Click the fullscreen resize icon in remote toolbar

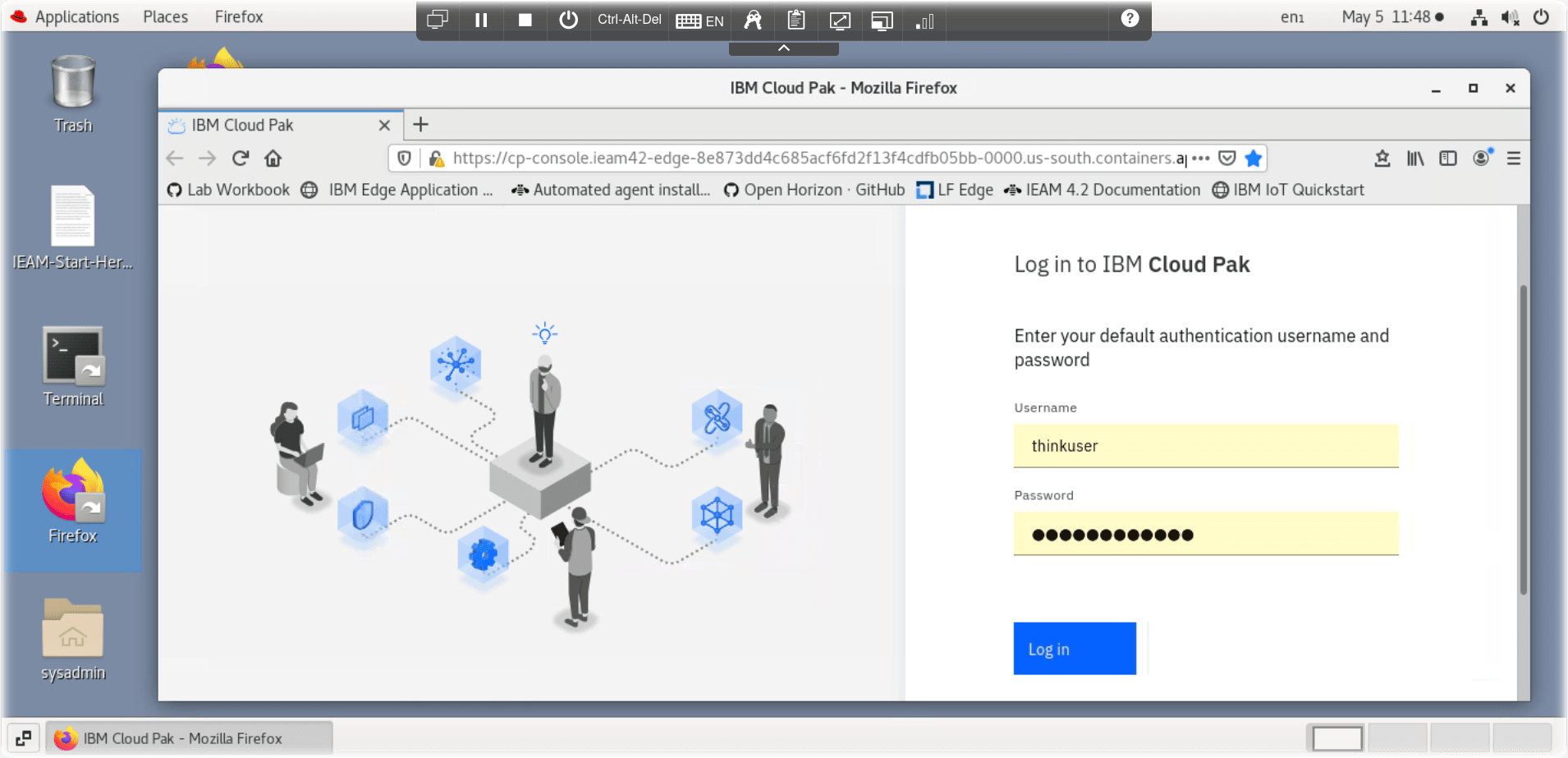coord(839,21)
